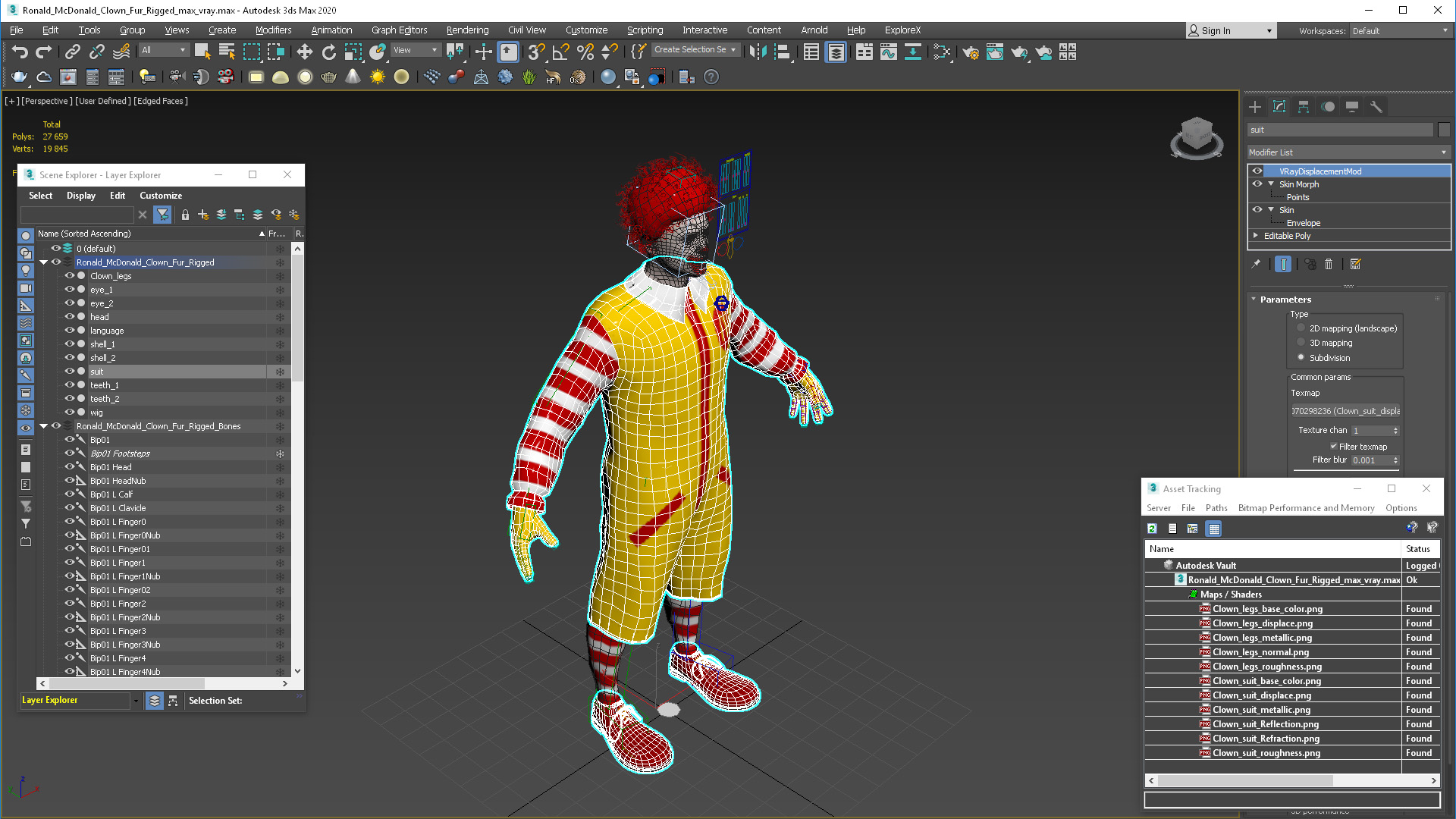Click the Name column header in Asset Tracking
Viewport: 1456px width, 819px height.
click(1272, 549)
